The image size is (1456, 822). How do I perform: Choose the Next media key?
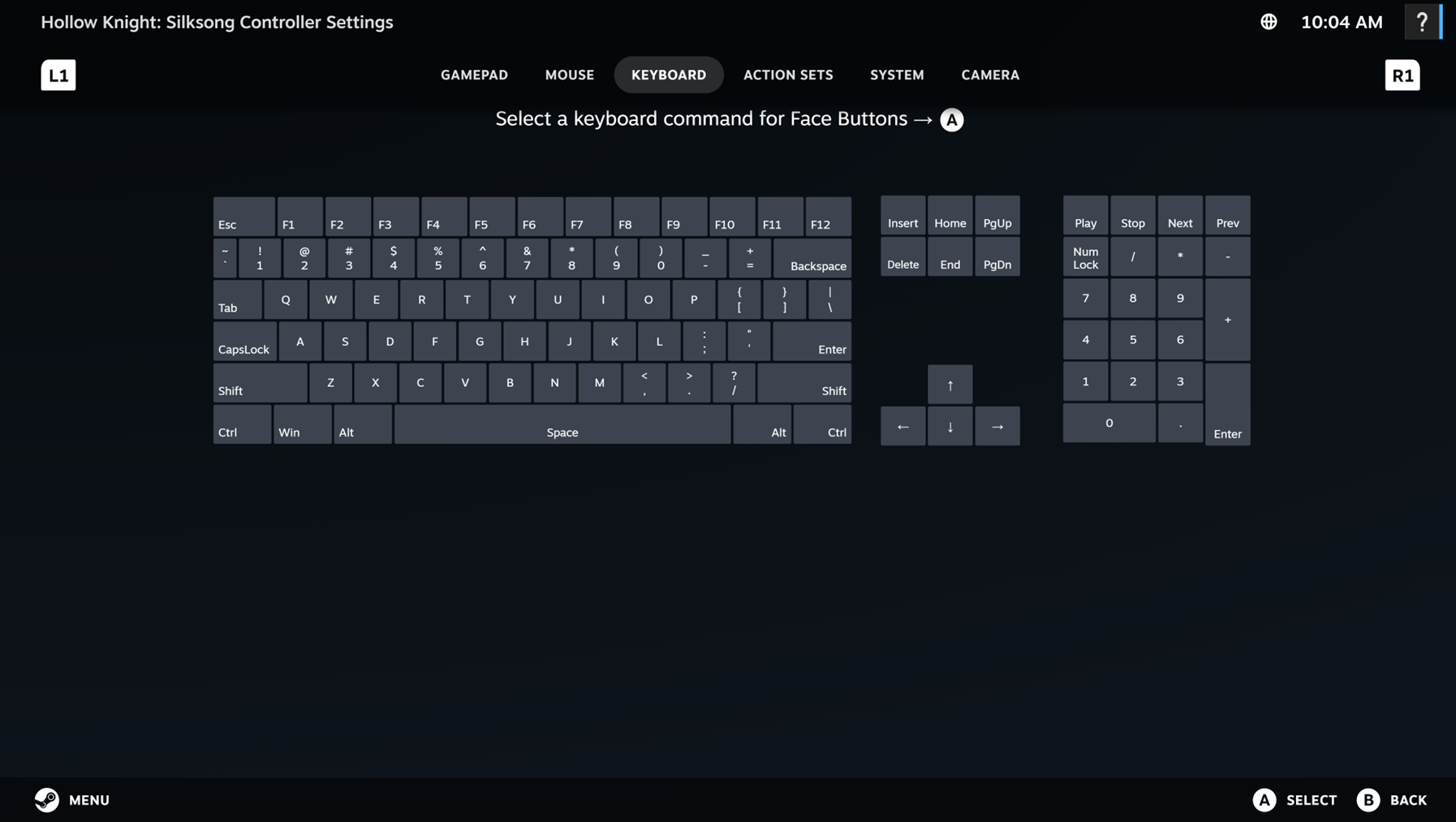tap(1180, 216)
